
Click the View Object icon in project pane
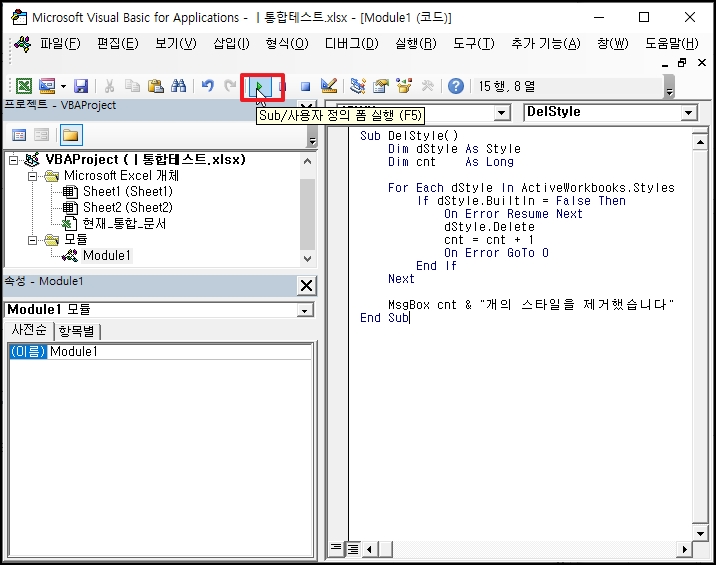pyautogui.click(x=42, y=135)
